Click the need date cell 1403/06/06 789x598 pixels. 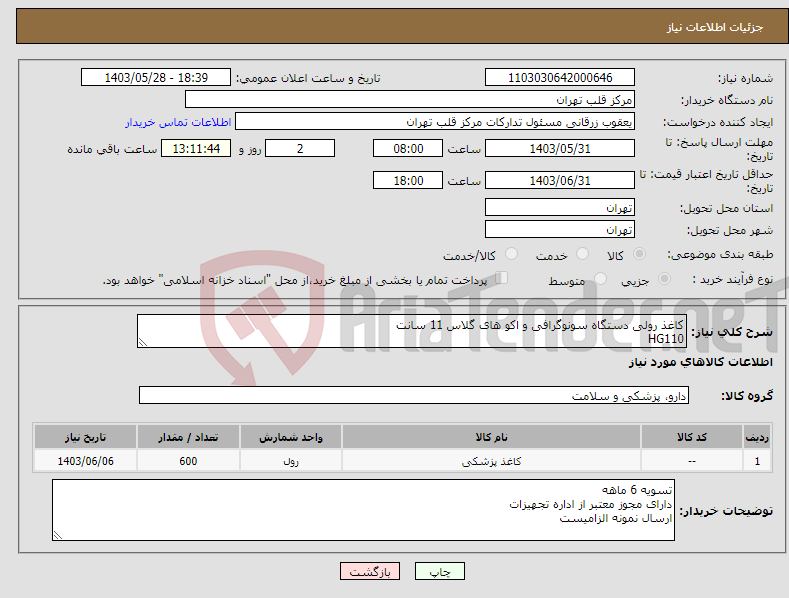[85, 461]
